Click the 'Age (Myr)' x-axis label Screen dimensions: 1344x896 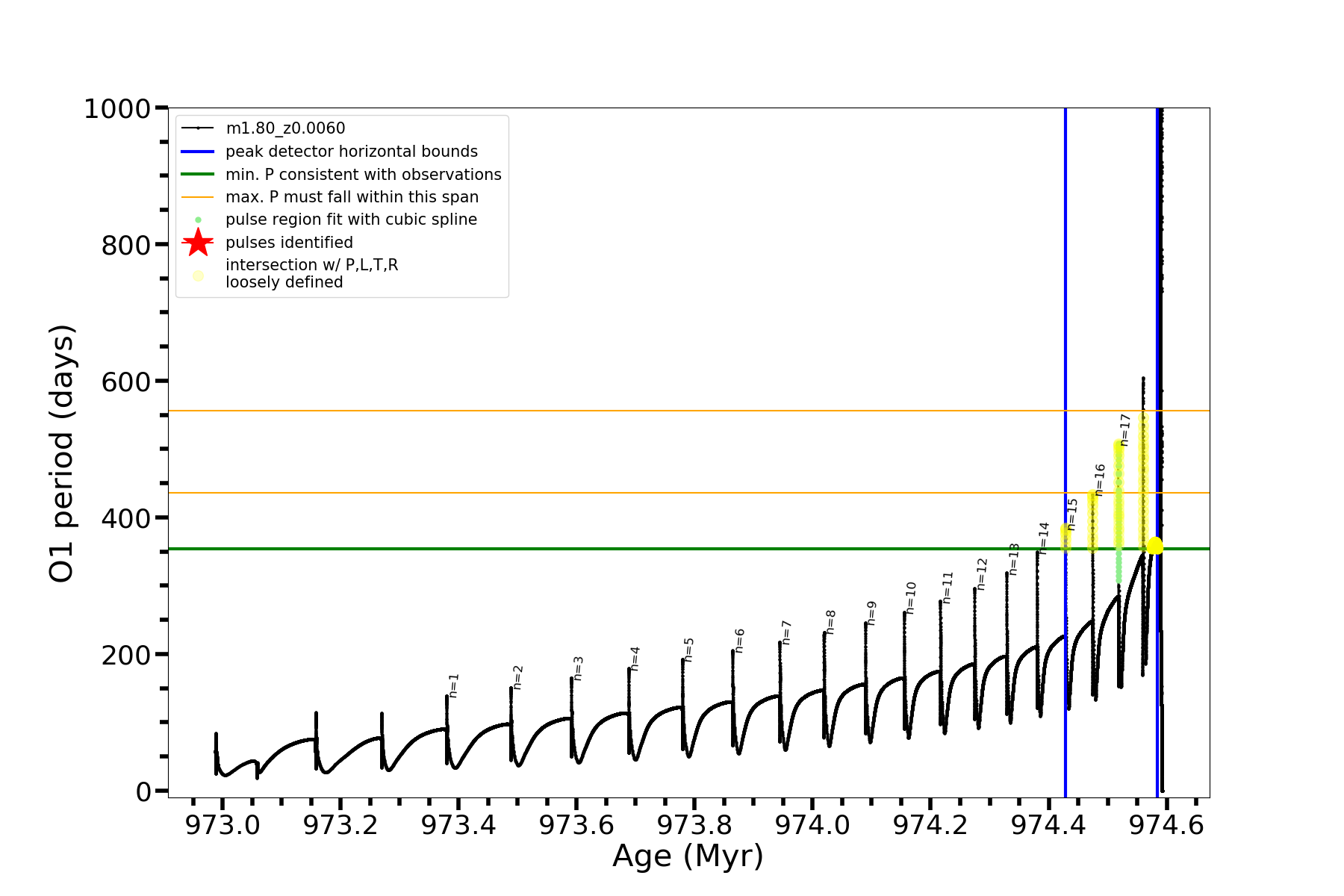[688, 856]
